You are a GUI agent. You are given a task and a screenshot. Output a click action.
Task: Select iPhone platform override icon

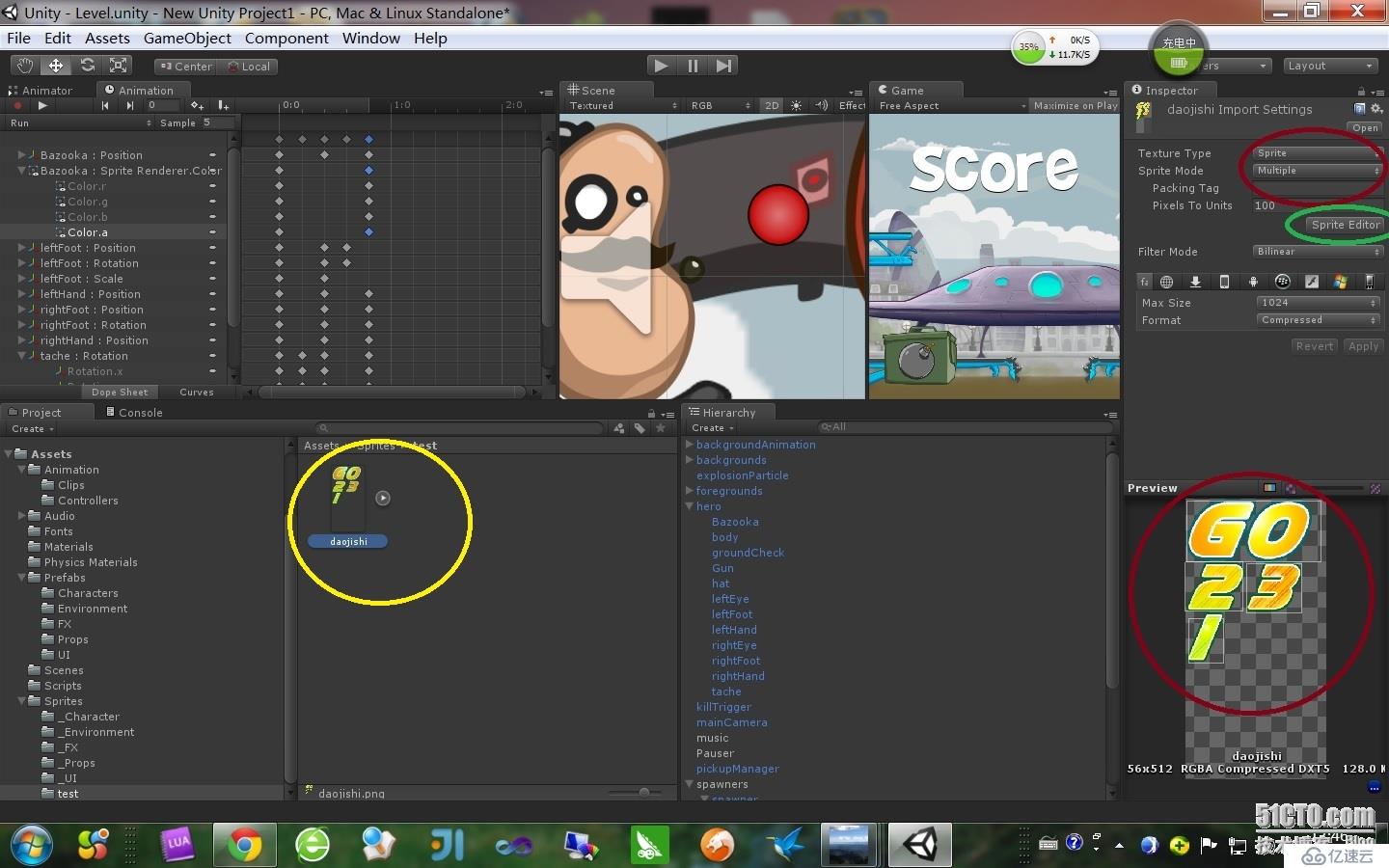[1224, 282]
